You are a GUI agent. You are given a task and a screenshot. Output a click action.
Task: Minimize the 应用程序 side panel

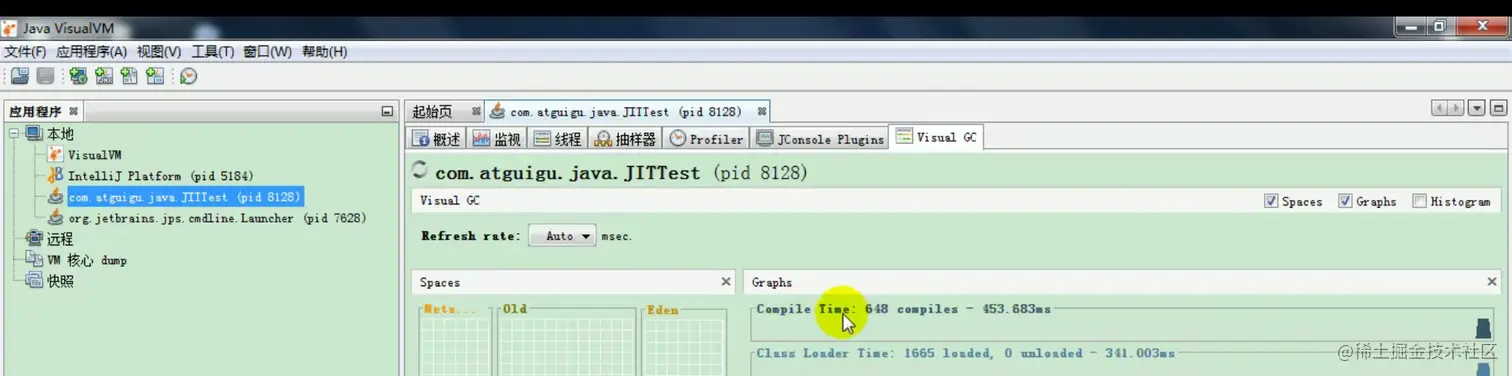coord(387,112)
